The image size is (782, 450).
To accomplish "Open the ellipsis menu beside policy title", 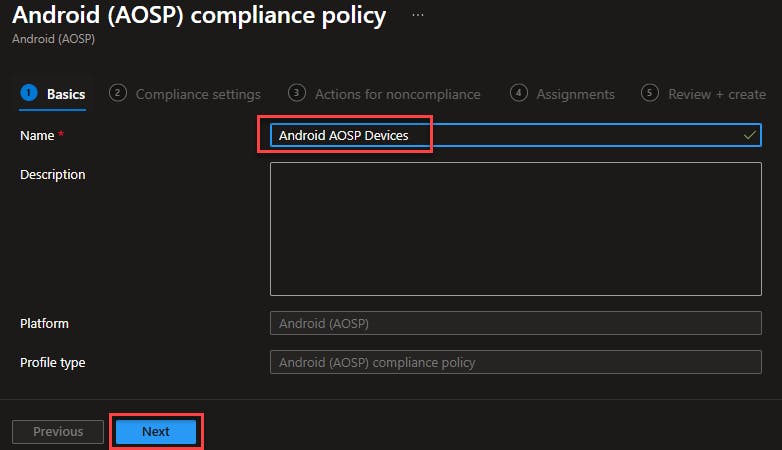I will pyautogui.click(x=418, y=15).
